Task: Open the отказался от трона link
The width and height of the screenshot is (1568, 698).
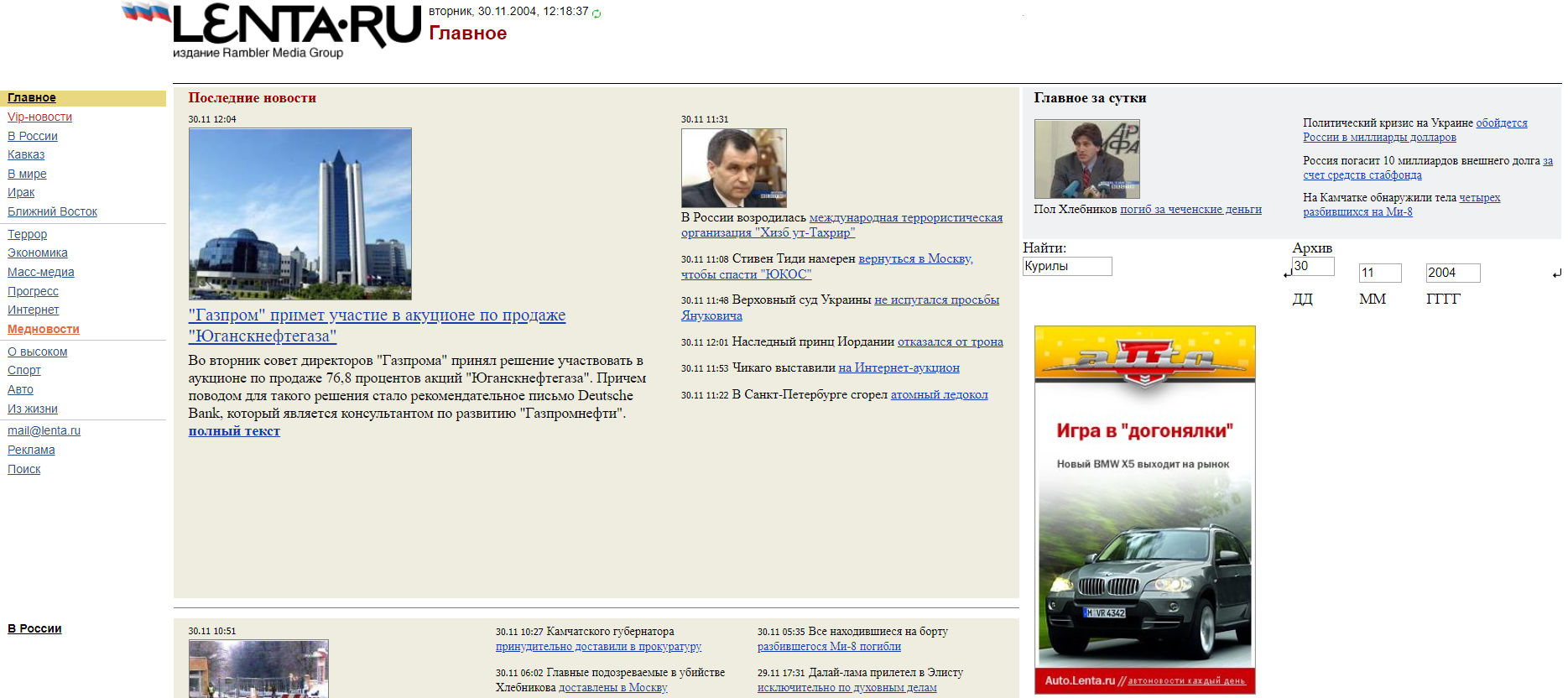Action: point(951,341)
